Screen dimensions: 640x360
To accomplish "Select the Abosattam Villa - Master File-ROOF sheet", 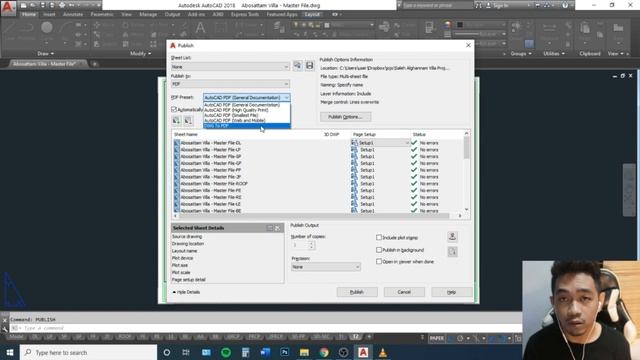I will pos(214,184).
